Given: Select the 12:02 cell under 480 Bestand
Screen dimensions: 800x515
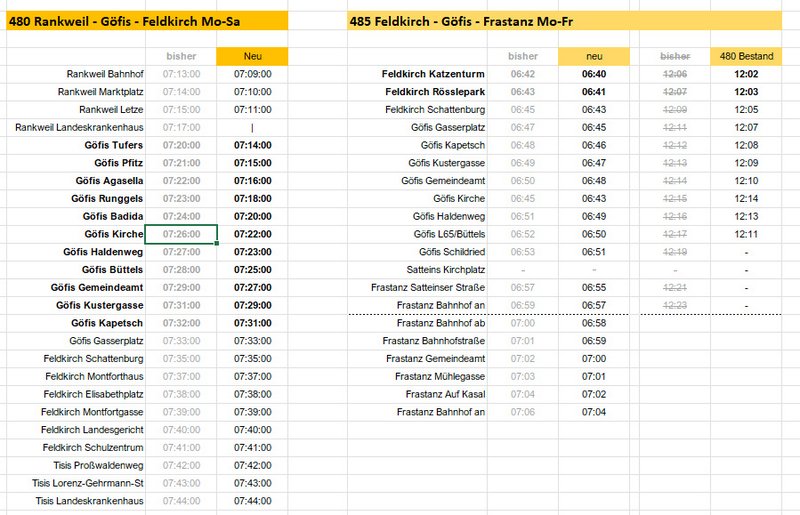Looking at the screenshot, I should [746, 74].
